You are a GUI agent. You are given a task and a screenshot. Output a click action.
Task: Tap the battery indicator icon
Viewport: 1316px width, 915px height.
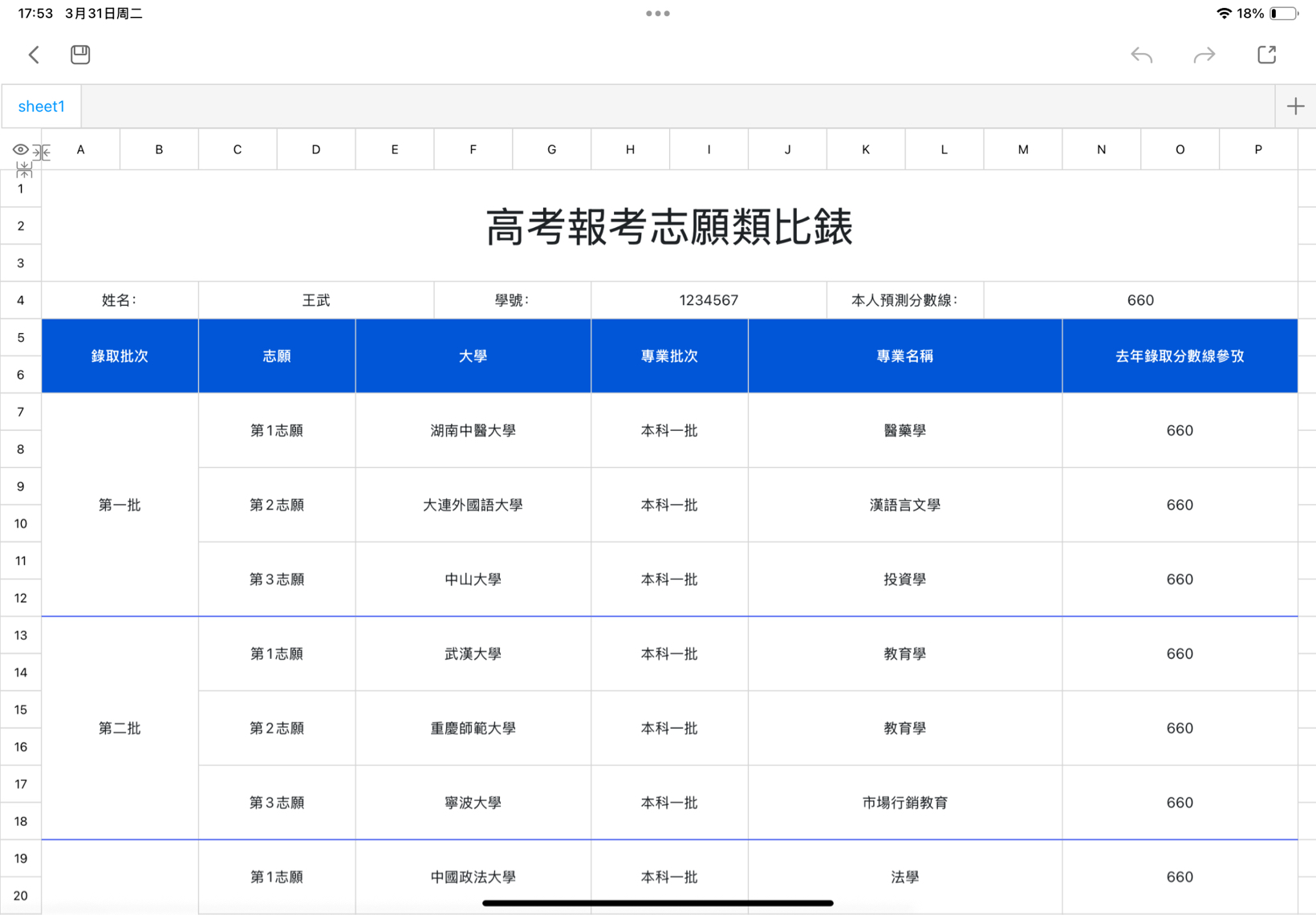click(1284, 14)
